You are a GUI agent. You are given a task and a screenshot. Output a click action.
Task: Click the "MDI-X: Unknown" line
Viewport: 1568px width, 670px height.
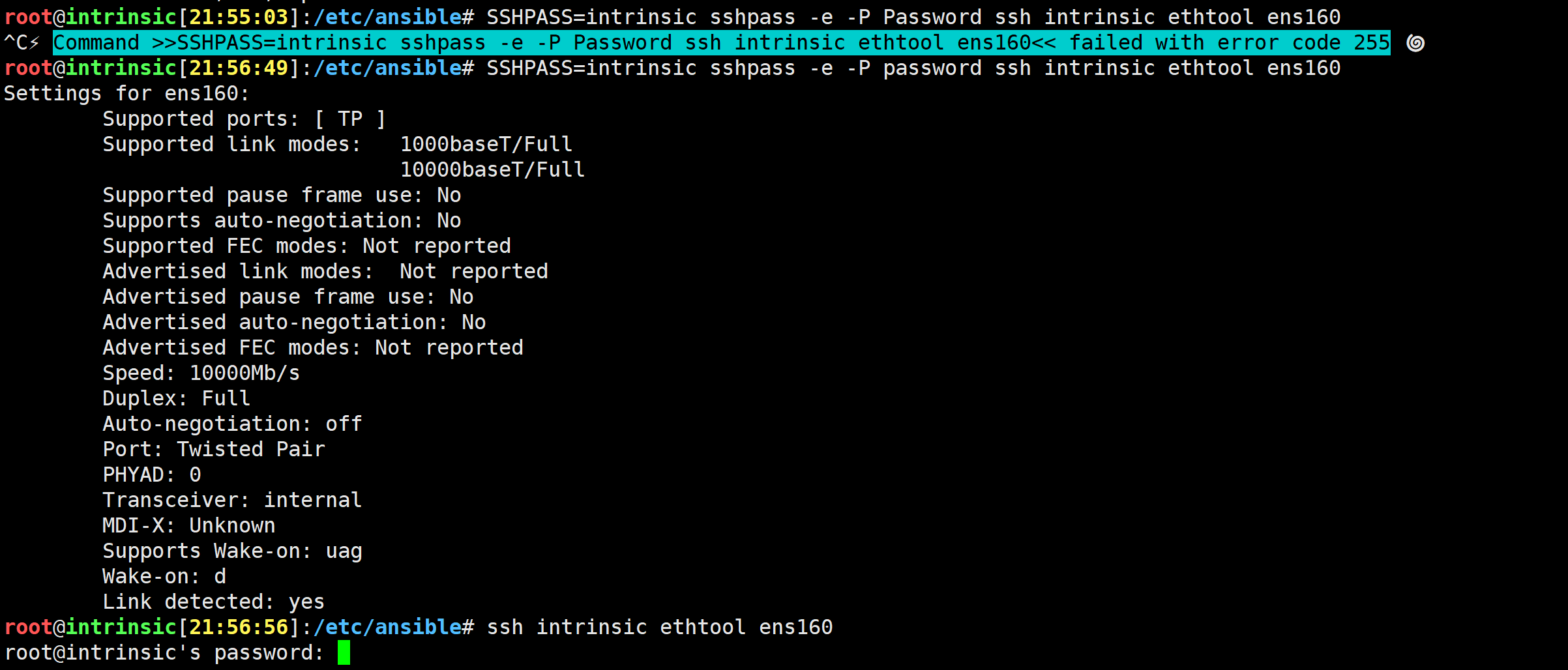coord(188,526)
